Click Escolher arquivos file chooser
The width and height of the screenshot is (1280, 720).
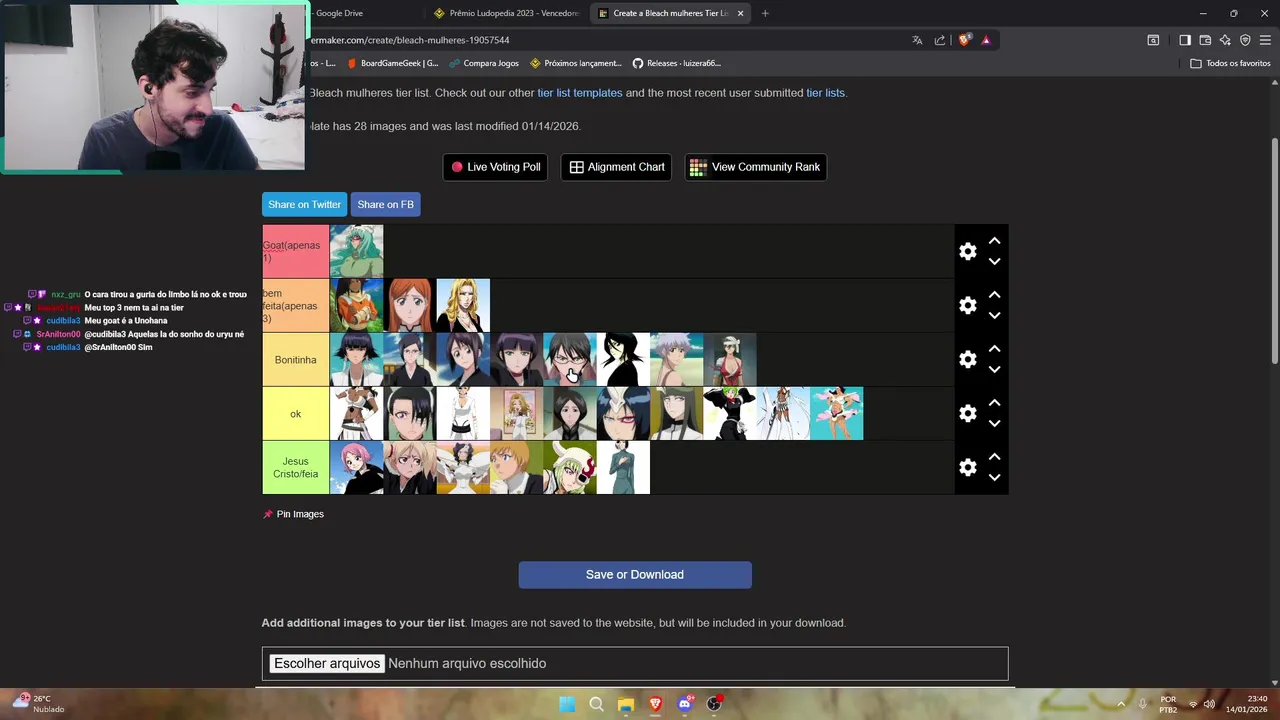coord(327,663)
